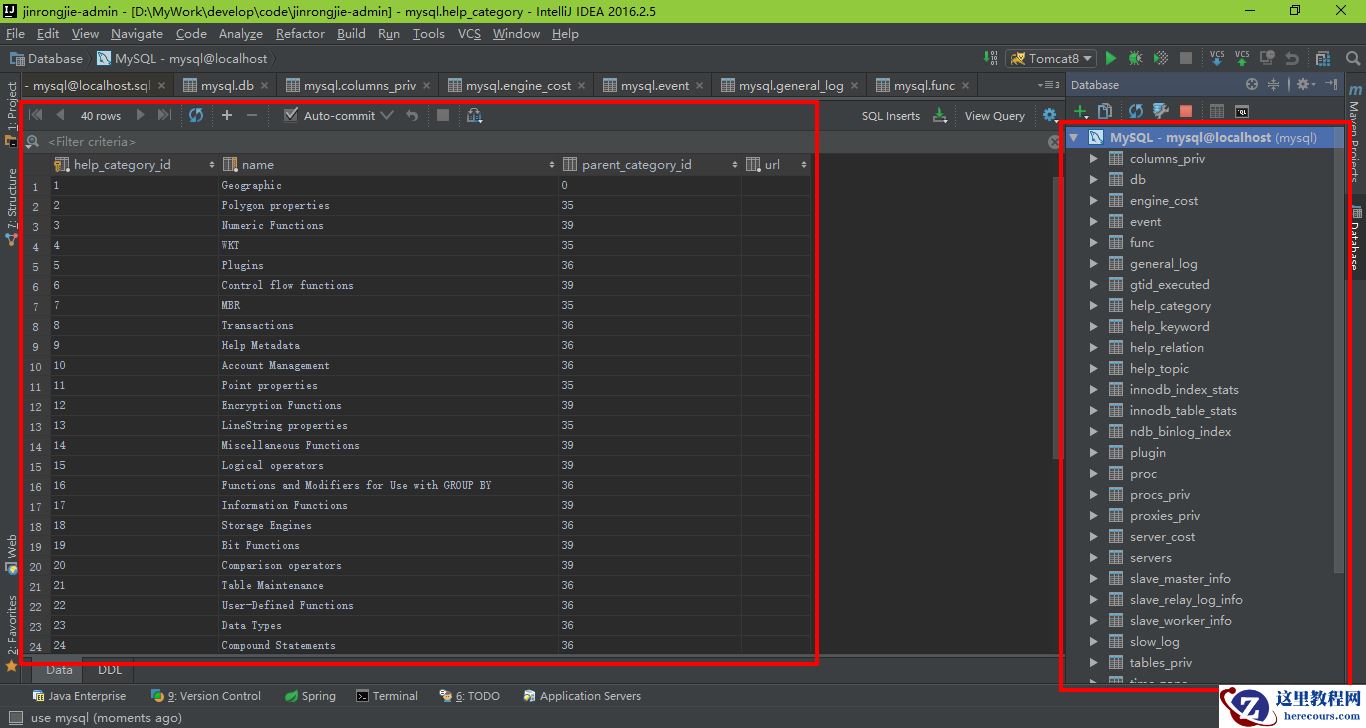This screenshot has width=1366, height=728.
Task: Click the data export download icon
Action: (940, 116)
